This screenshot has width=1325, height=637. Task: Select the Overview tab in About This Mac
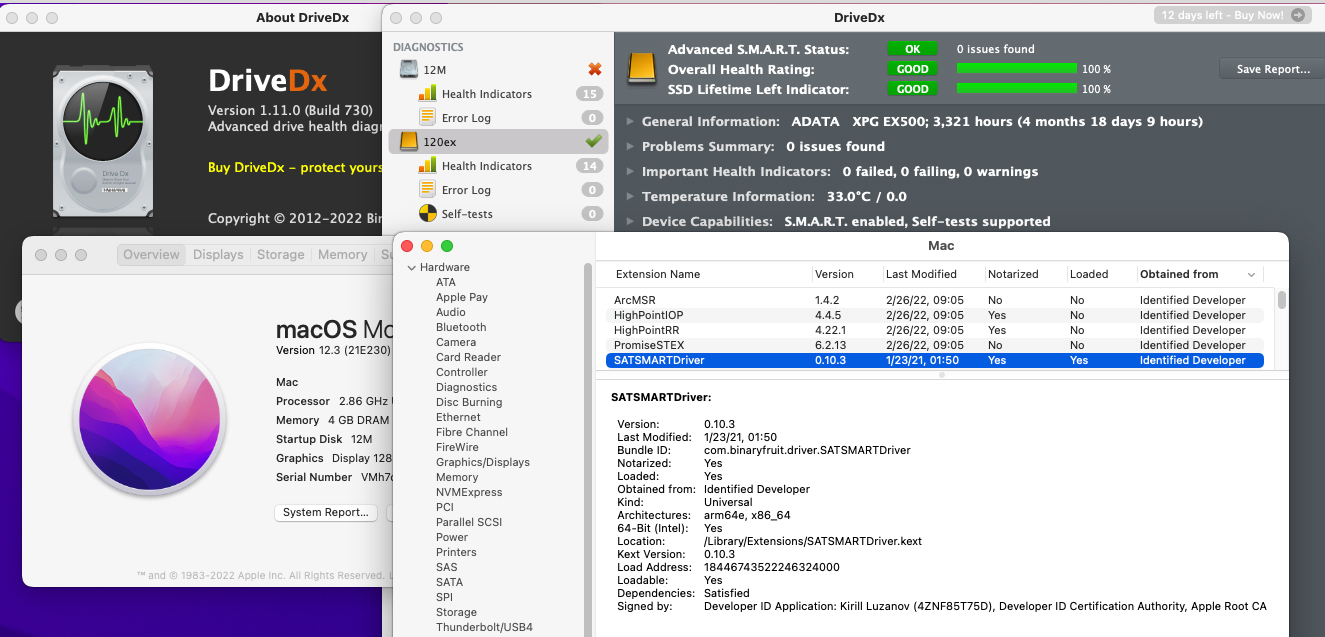coord(151,255)
